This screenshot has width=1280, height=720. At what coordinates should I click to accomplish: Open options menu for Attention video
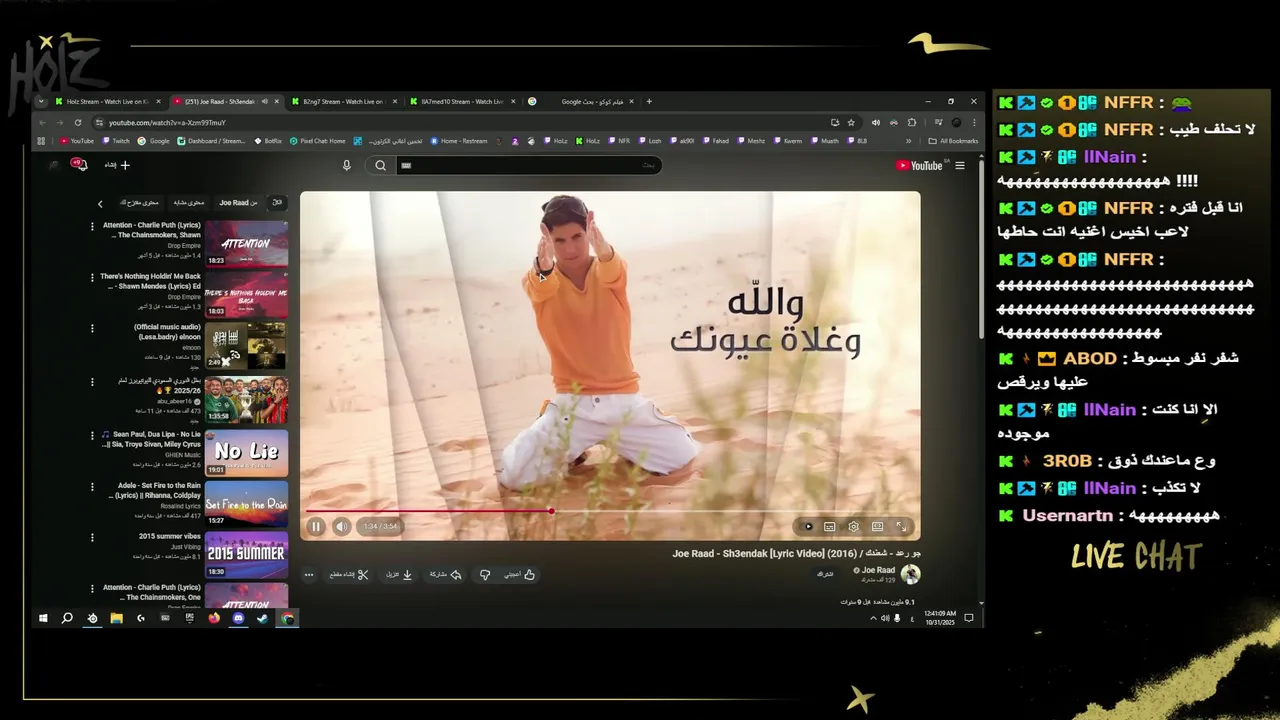click(92, 227)
